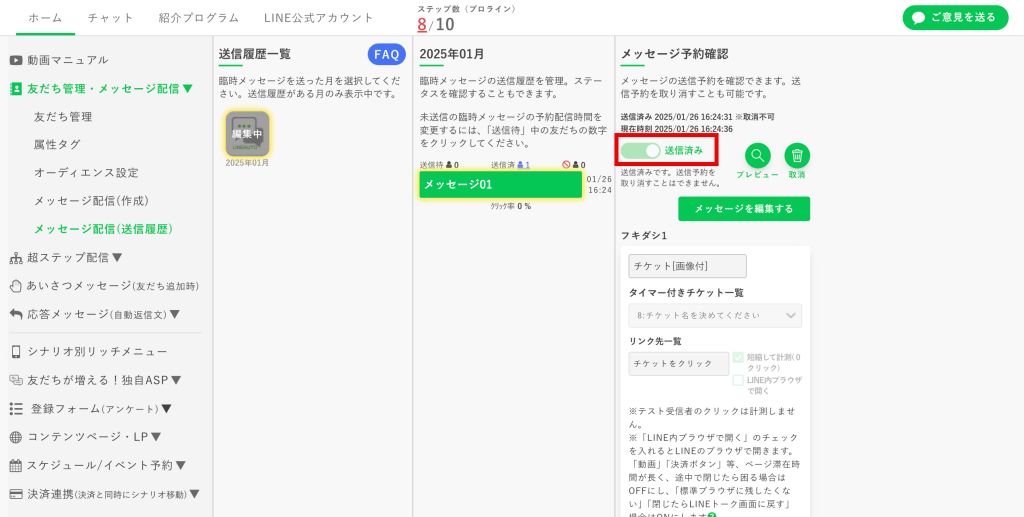This screenshot has width=1024, height=517.
Task: Toggle the 送信済み switch
Action: coord(641,151)
